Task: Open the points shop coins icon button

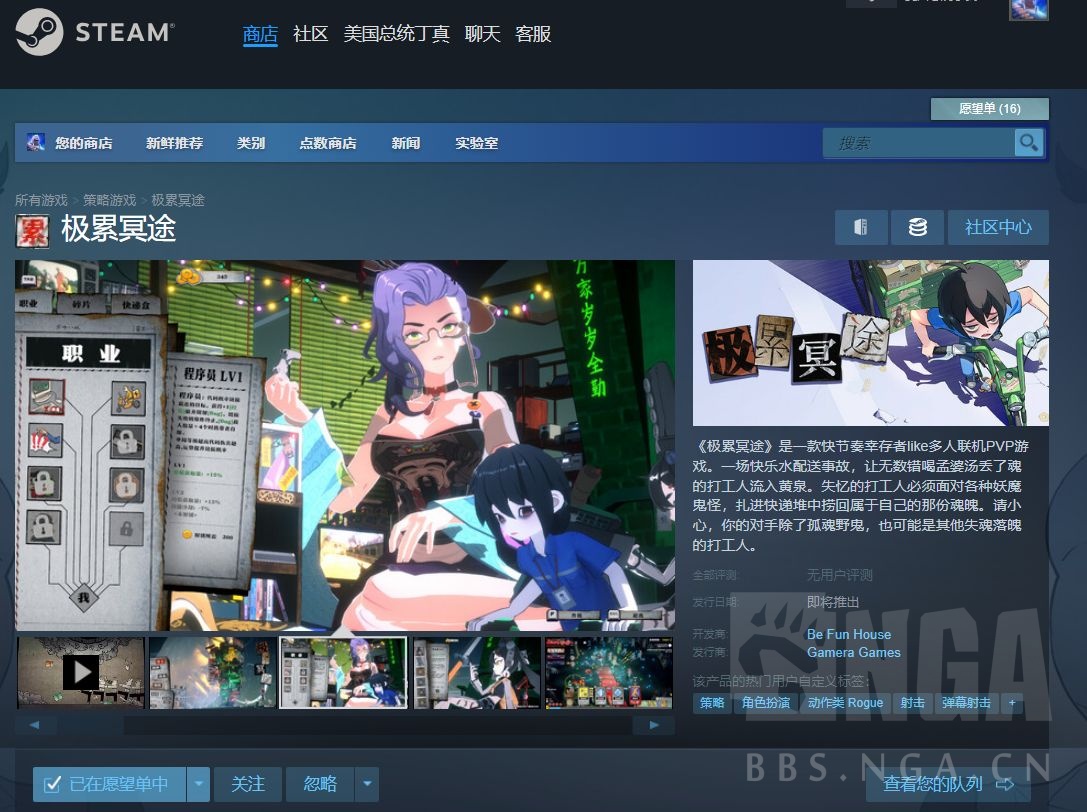Action: click(x=917, y=227)
